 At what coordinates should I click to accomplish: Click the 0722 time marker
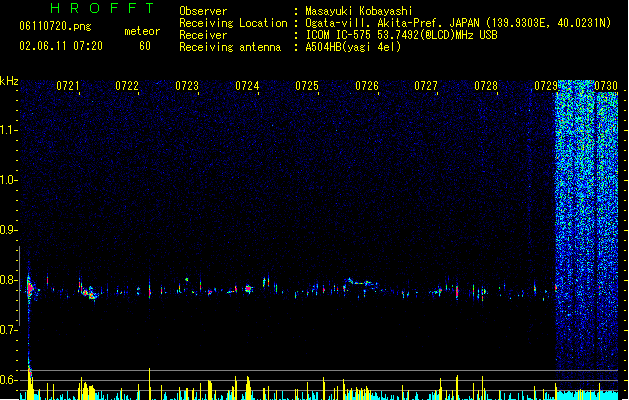127,86
